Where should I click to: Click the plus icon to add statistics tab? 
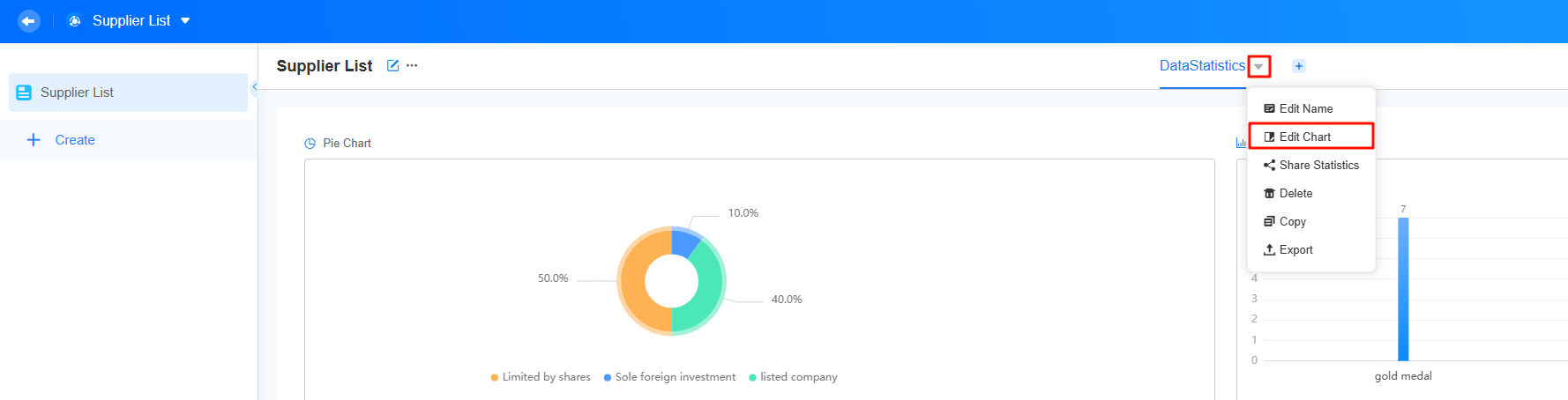pyautogui.click(x=1299, y=66)
